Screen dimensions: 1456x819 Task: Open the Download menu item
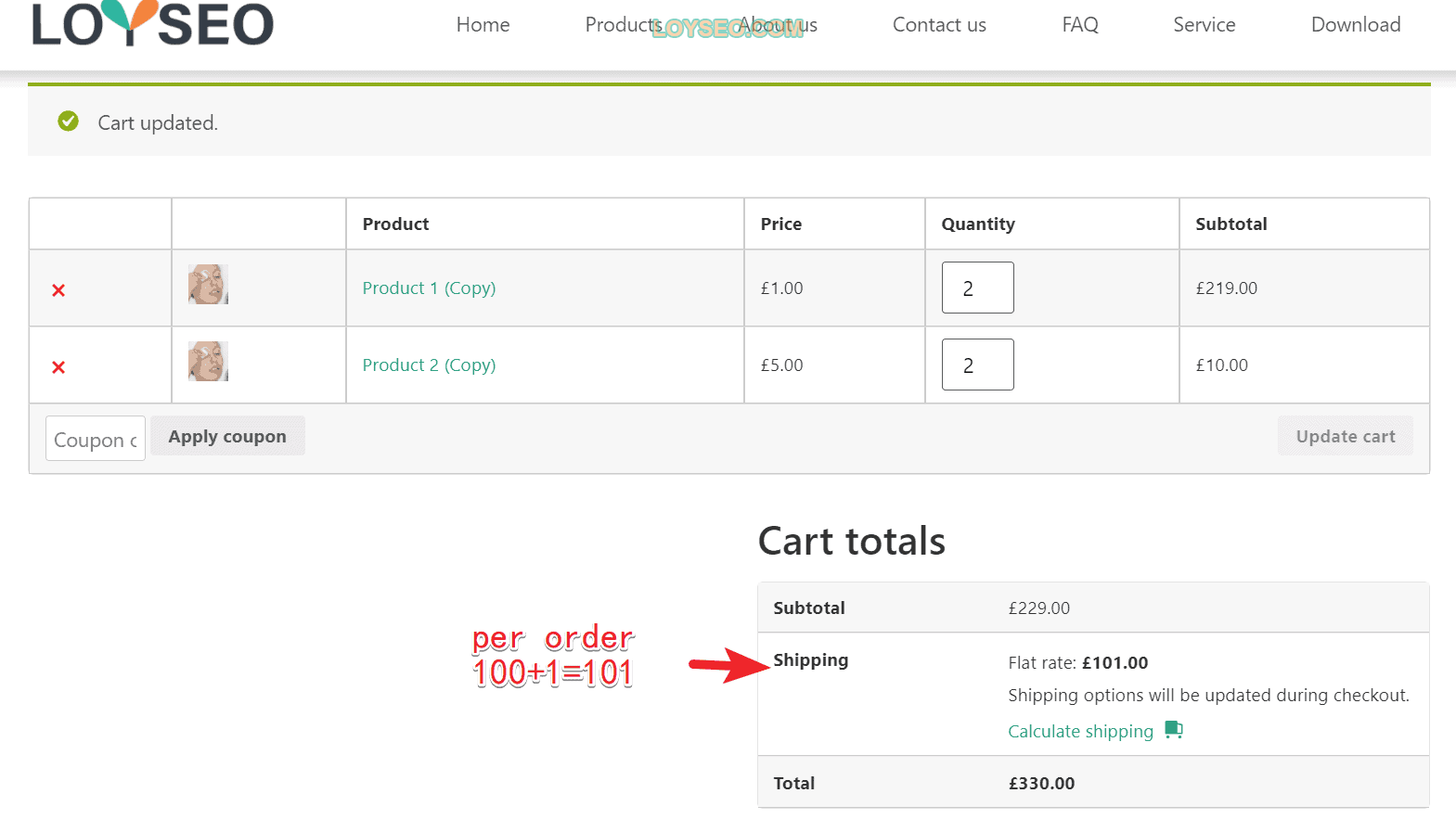(1356, 25)
